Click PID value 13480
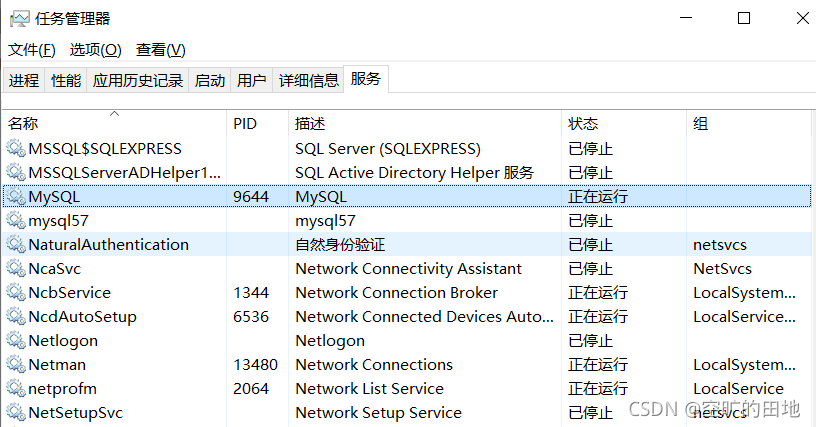The height and width of the screenshot is (427, 816). tap(256, 365)
